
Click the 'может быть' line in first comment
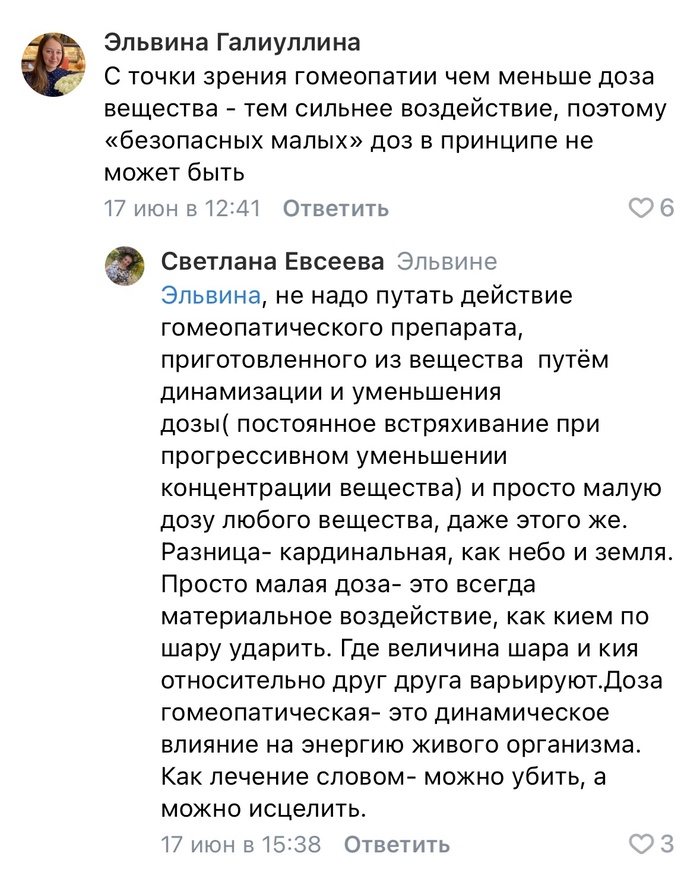coord(174,173)
